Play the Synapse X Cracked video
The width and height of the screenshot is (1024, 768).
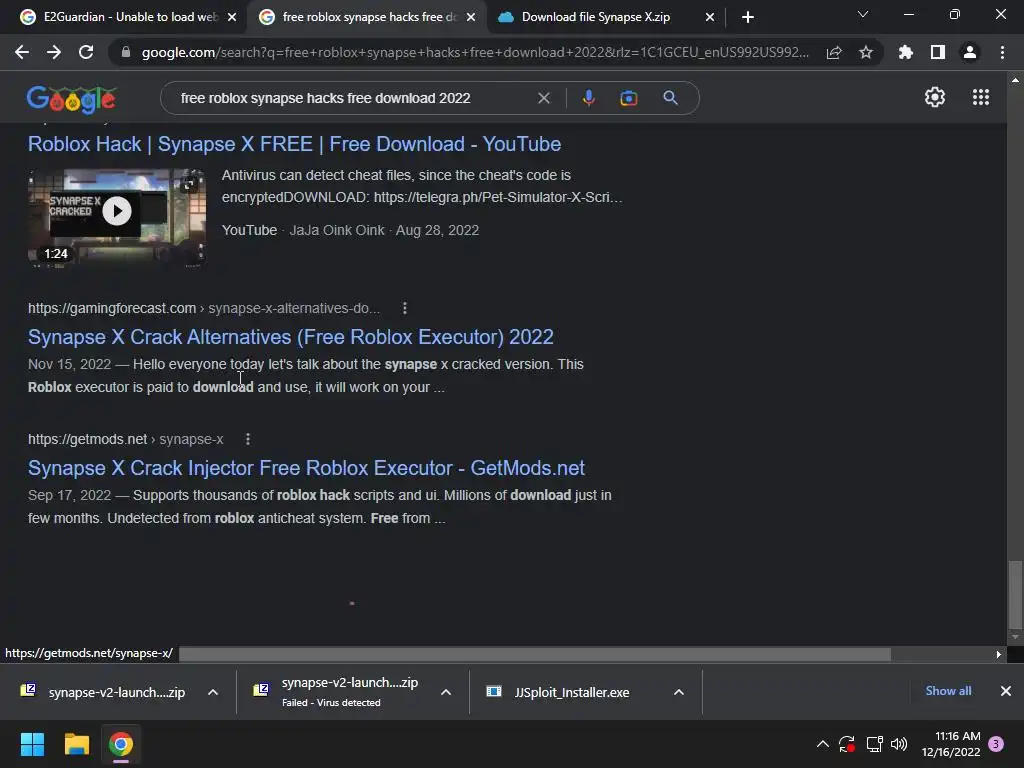[x=117, y=211]
